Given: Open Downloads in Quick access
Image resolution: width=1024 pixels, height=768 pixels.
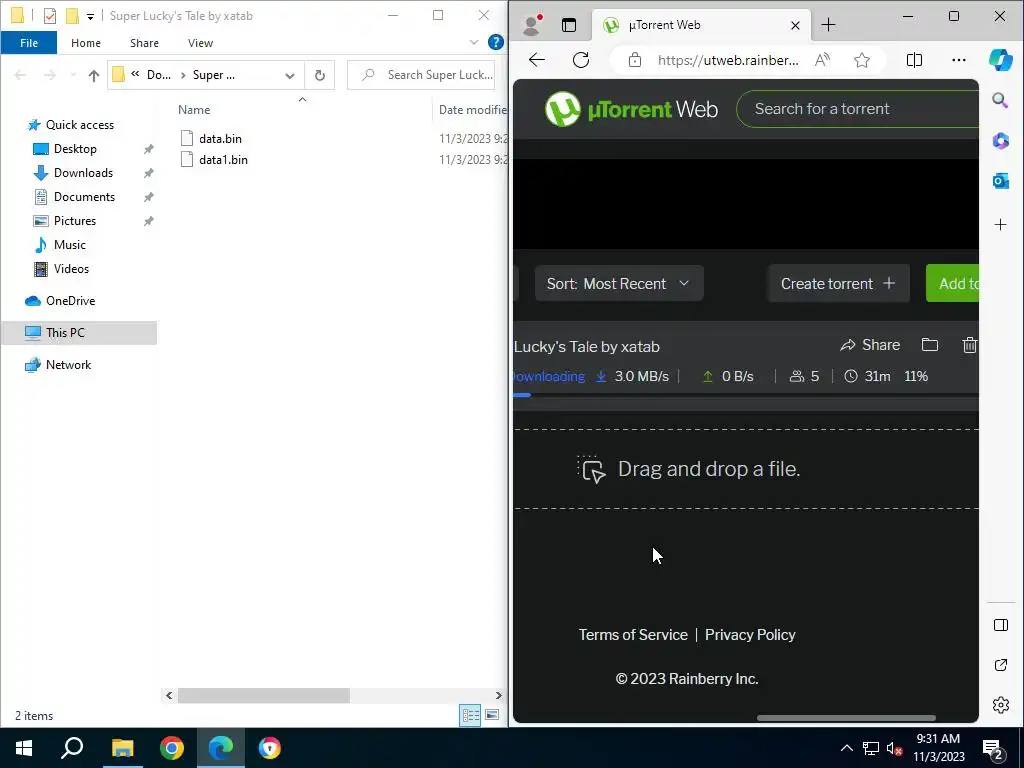Looking at the screenshot, I should point(83,172).
